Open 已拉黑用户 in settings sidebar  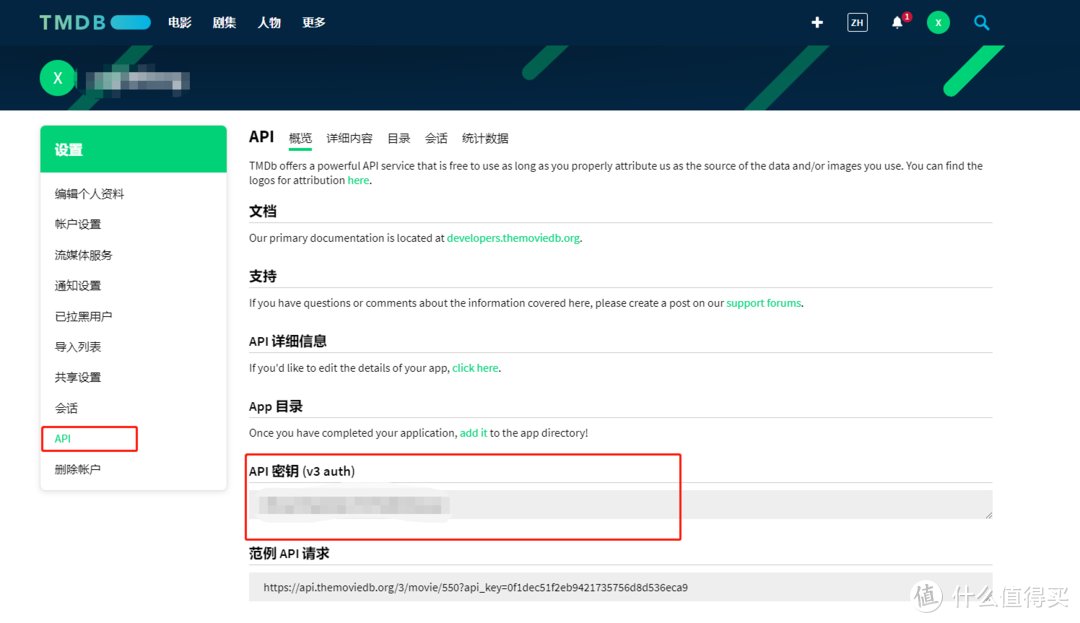pyautogui.click(x=83, y=317)
